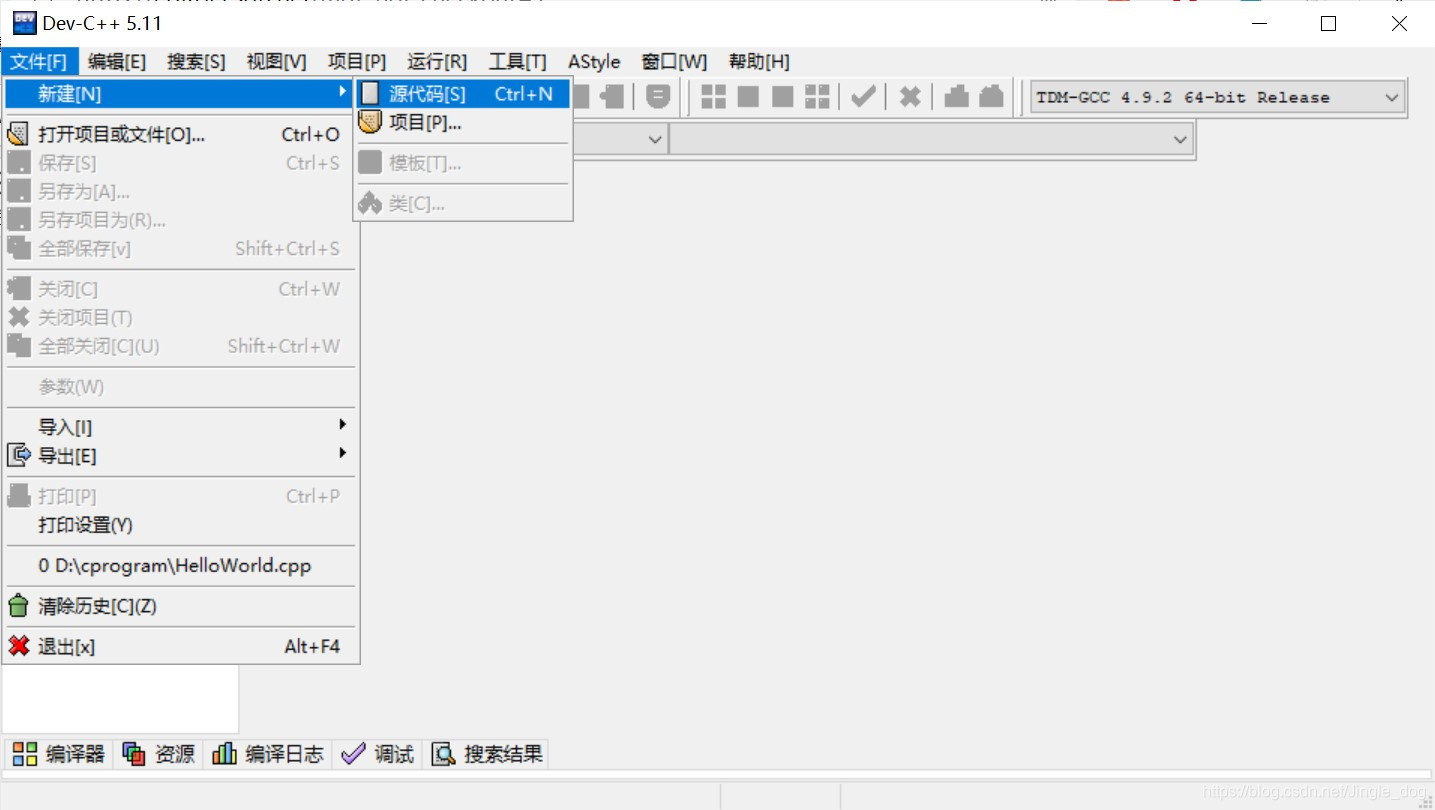Click 打印[P] menu item
This screenshot has height=810, width=1435.
tap(181, 496)
